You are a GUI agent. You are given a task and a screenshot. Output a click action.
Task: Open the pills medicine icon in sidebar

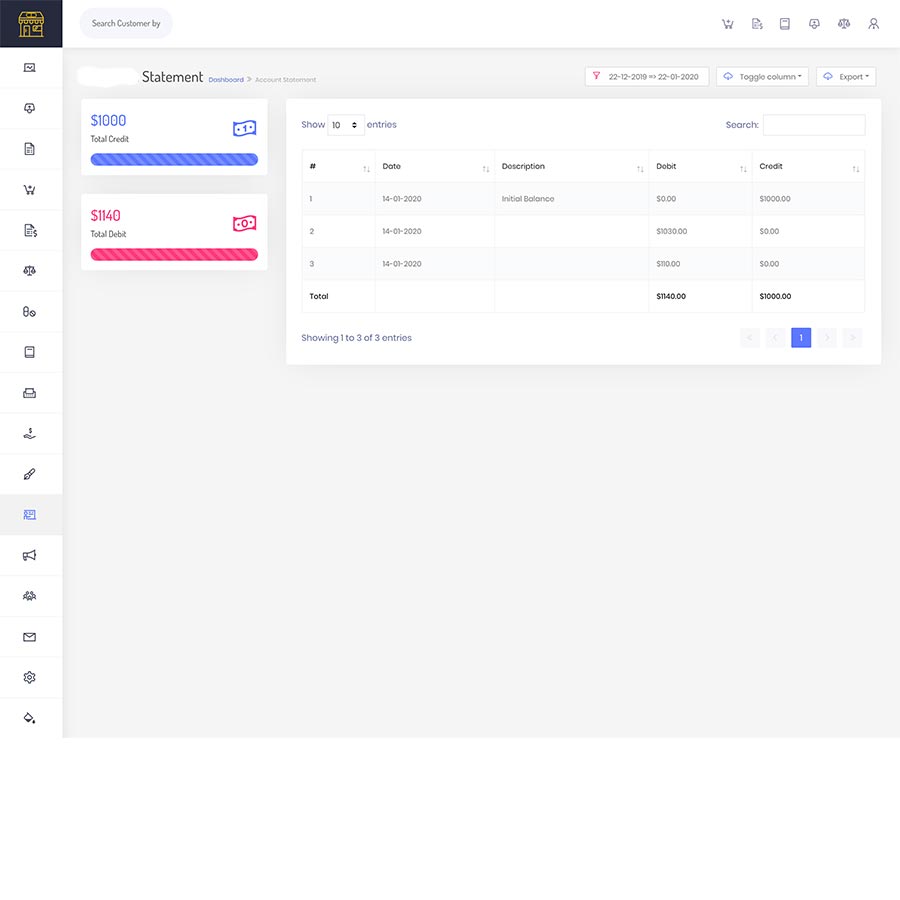click(x=30, y=312)
